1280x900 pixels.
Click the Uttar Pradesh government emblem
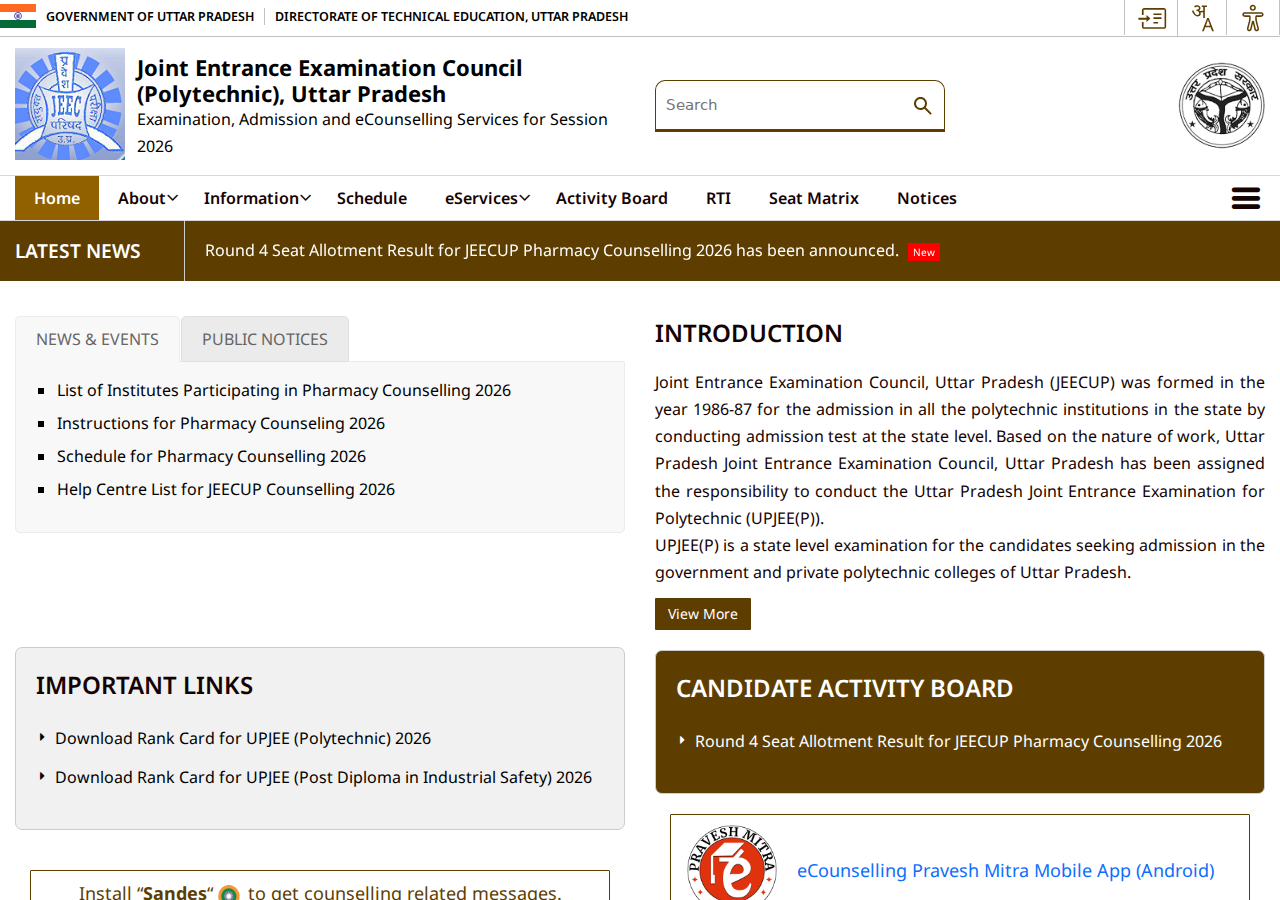(1221, 105)
